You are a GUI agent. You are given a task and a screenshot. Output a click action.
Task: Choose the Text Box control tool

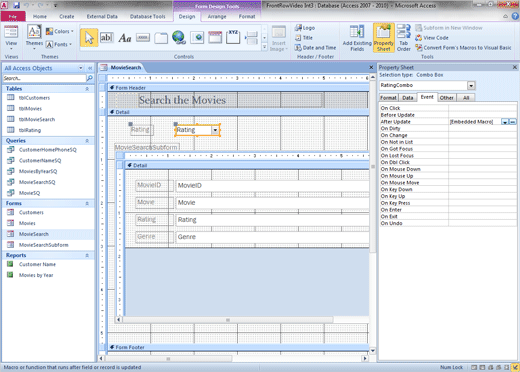(106, 38)
